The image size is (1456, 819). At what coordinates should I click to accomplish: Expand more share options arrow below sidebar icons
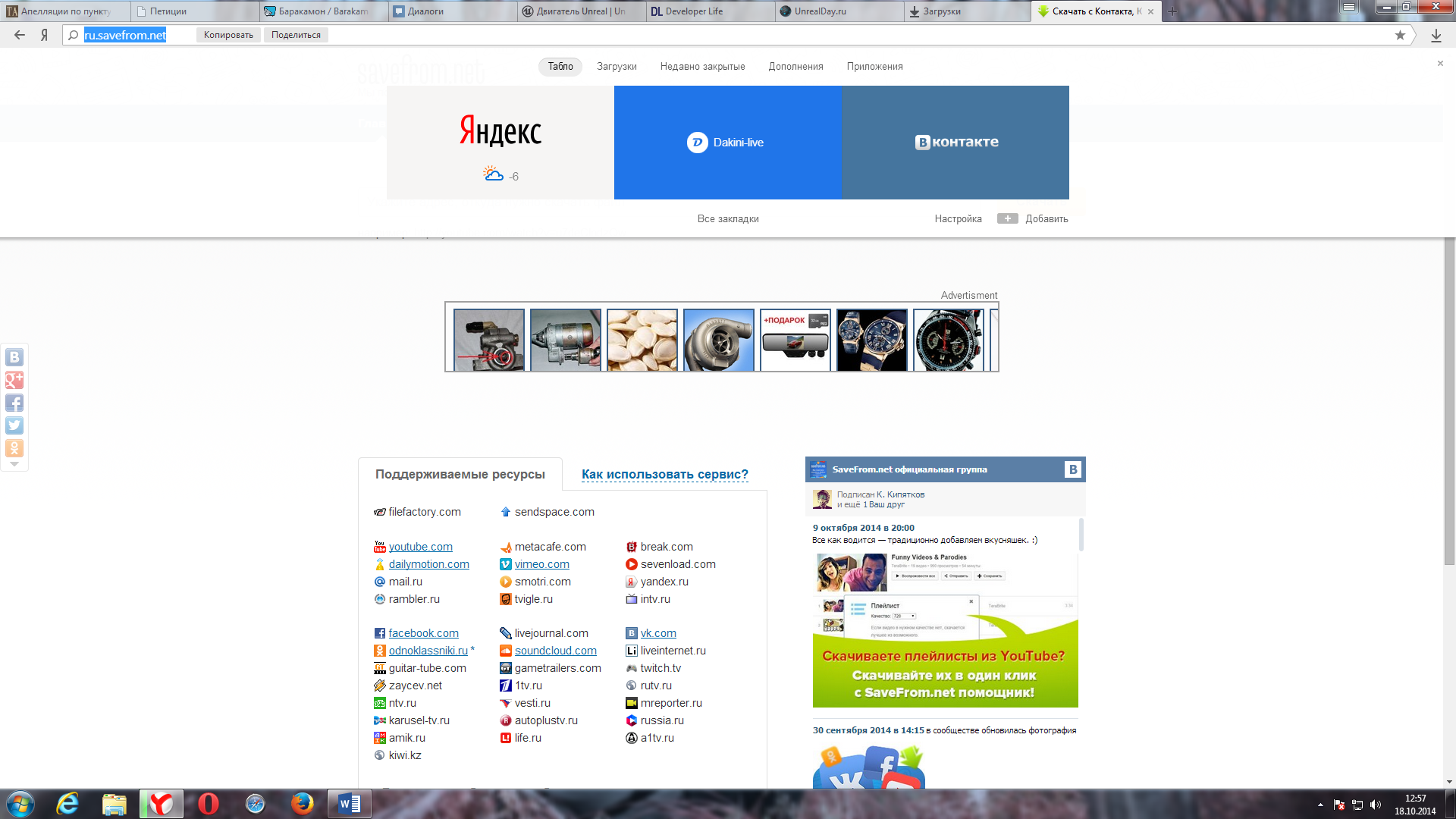pos(14,464)
